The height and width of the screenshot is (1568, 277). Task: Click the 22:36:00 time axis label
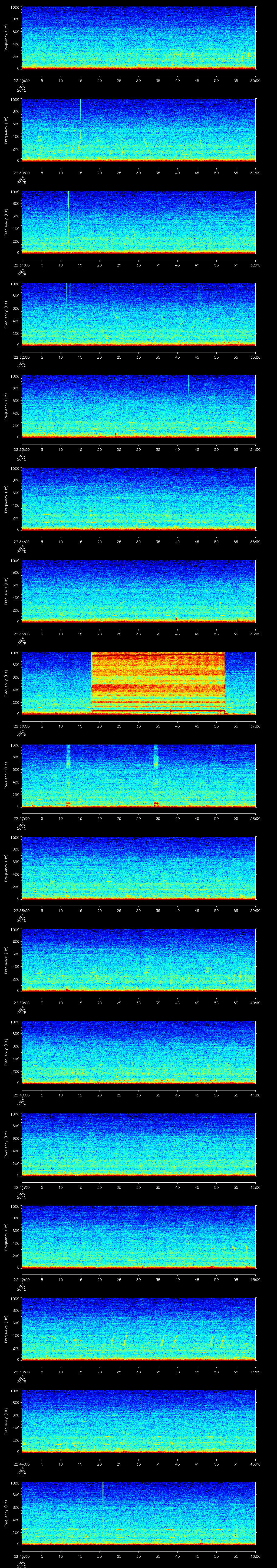(21, 726)
